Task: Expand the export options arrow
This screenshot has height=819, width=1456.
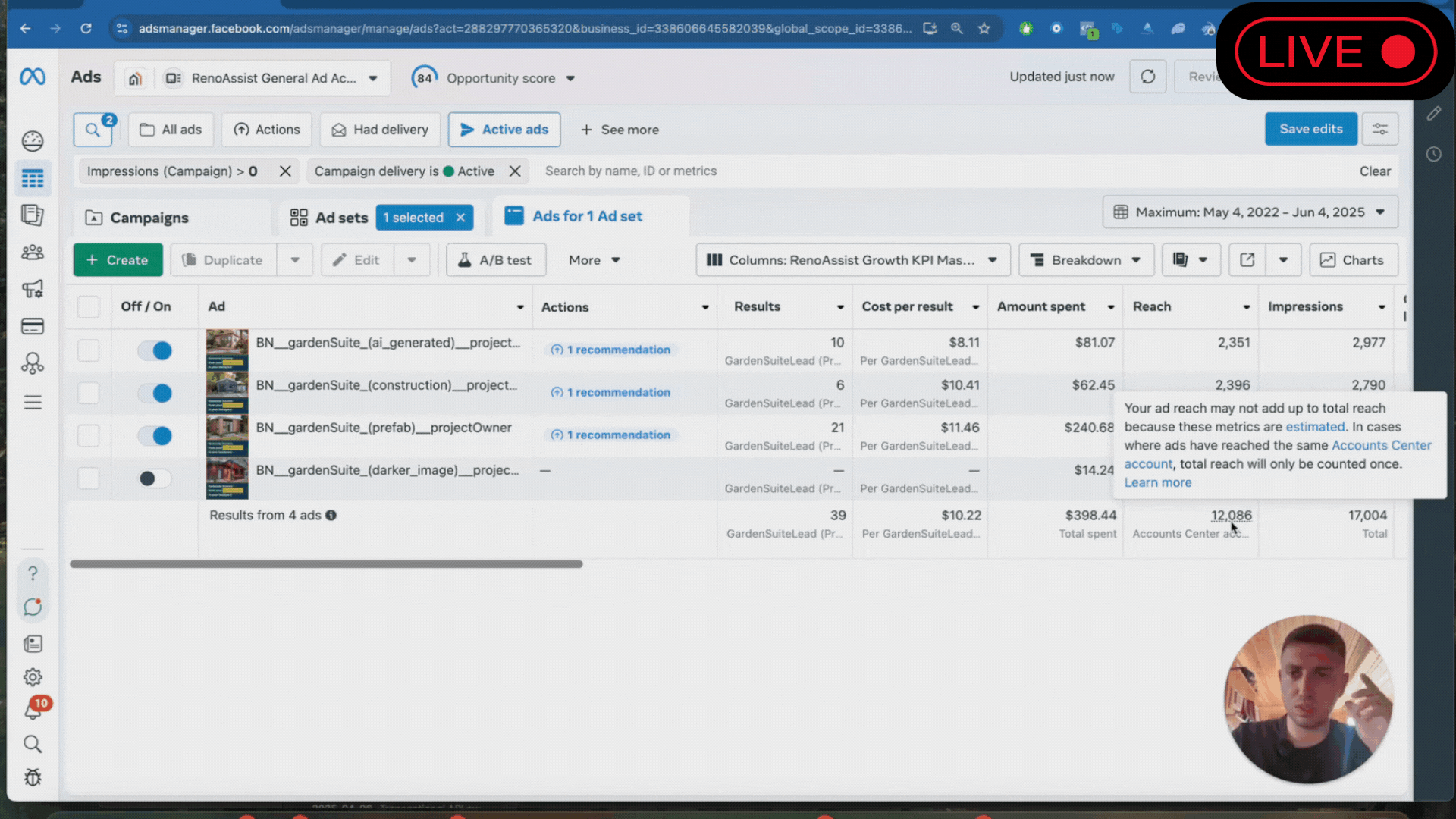Action: [x=1283, y=260]
